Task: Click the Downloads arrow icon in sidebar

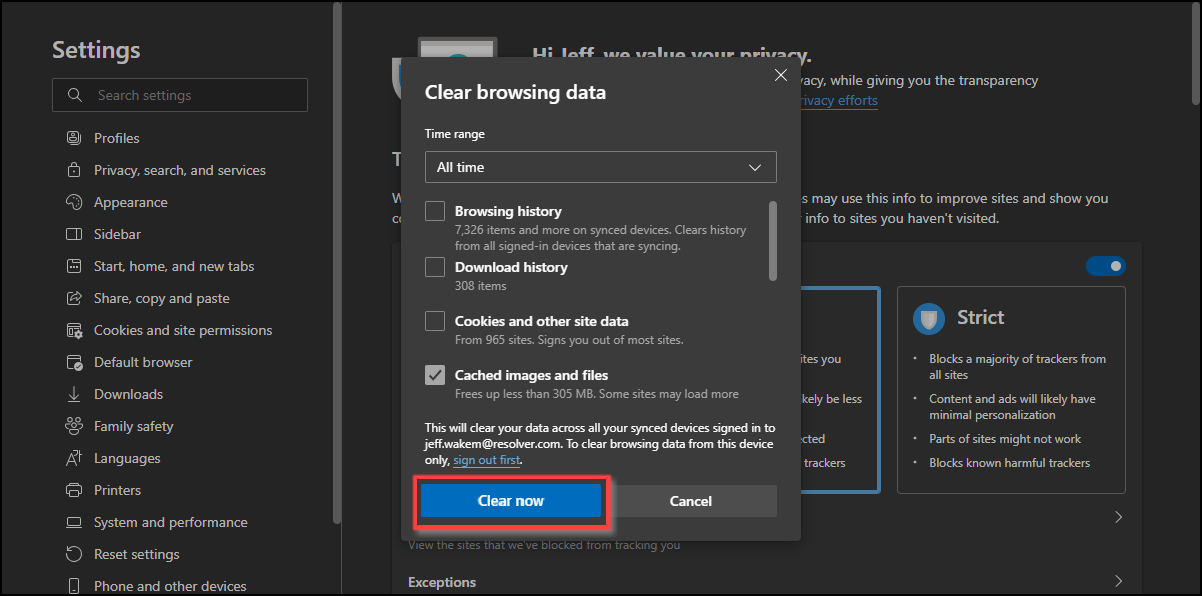Action: (73, 394)
